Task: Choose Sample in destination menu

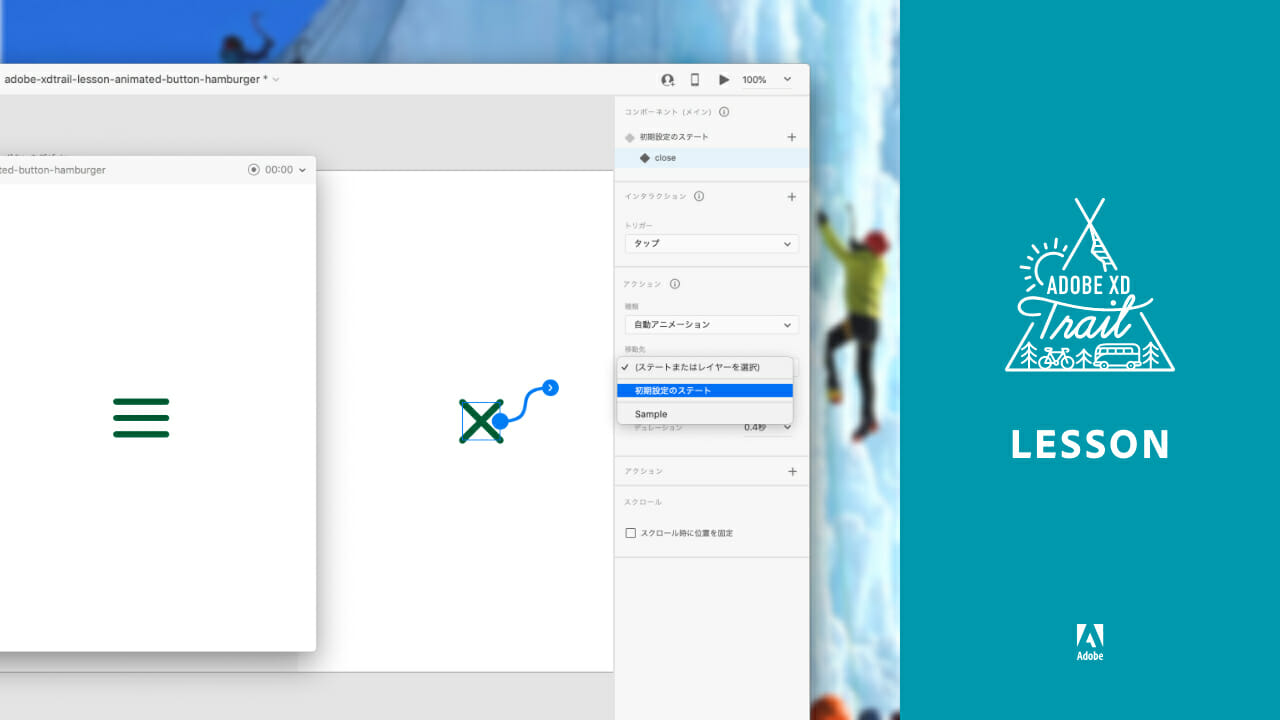Action: 705,414
